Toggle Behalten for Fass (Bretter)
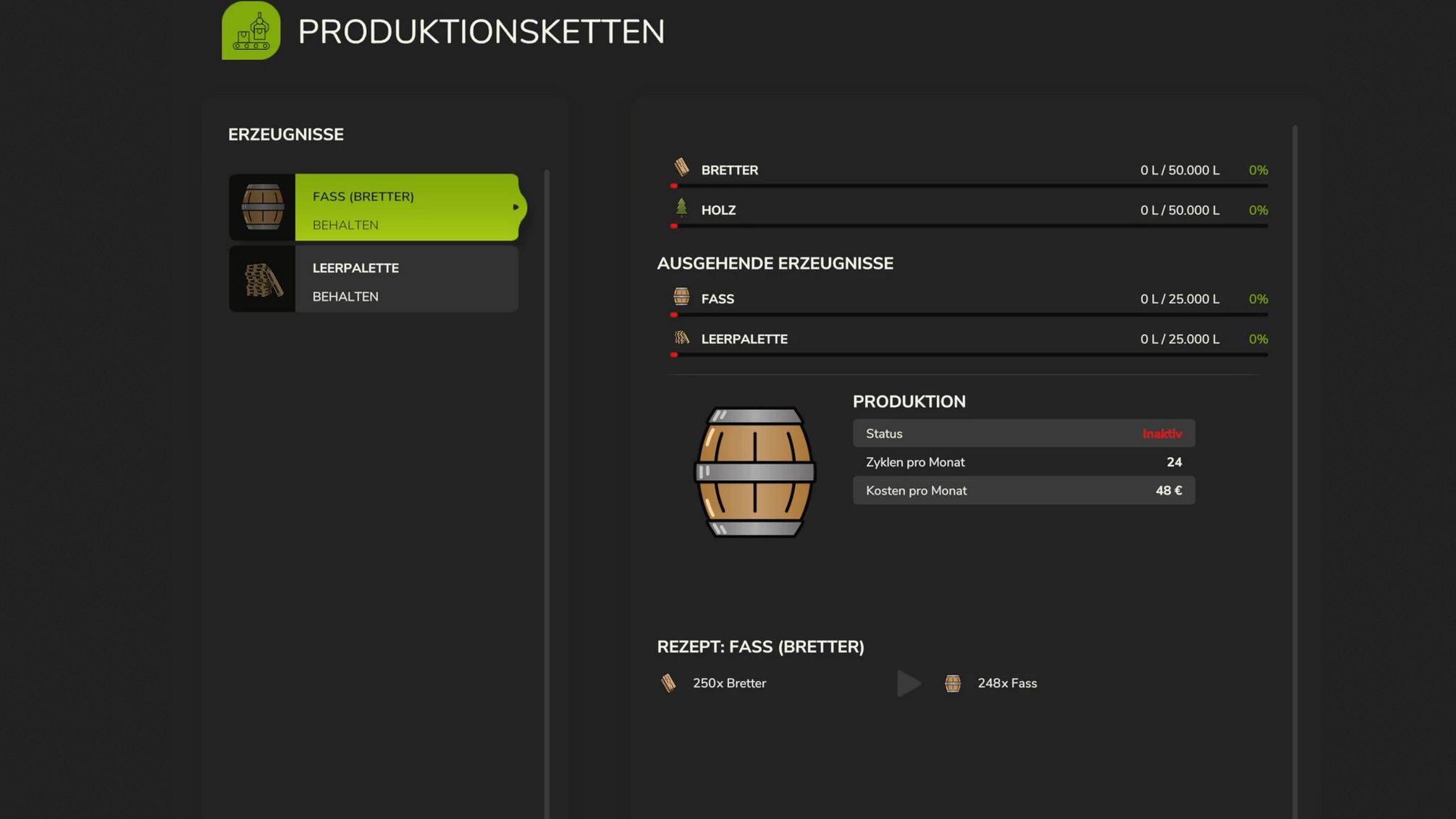 tap(345, 224)
